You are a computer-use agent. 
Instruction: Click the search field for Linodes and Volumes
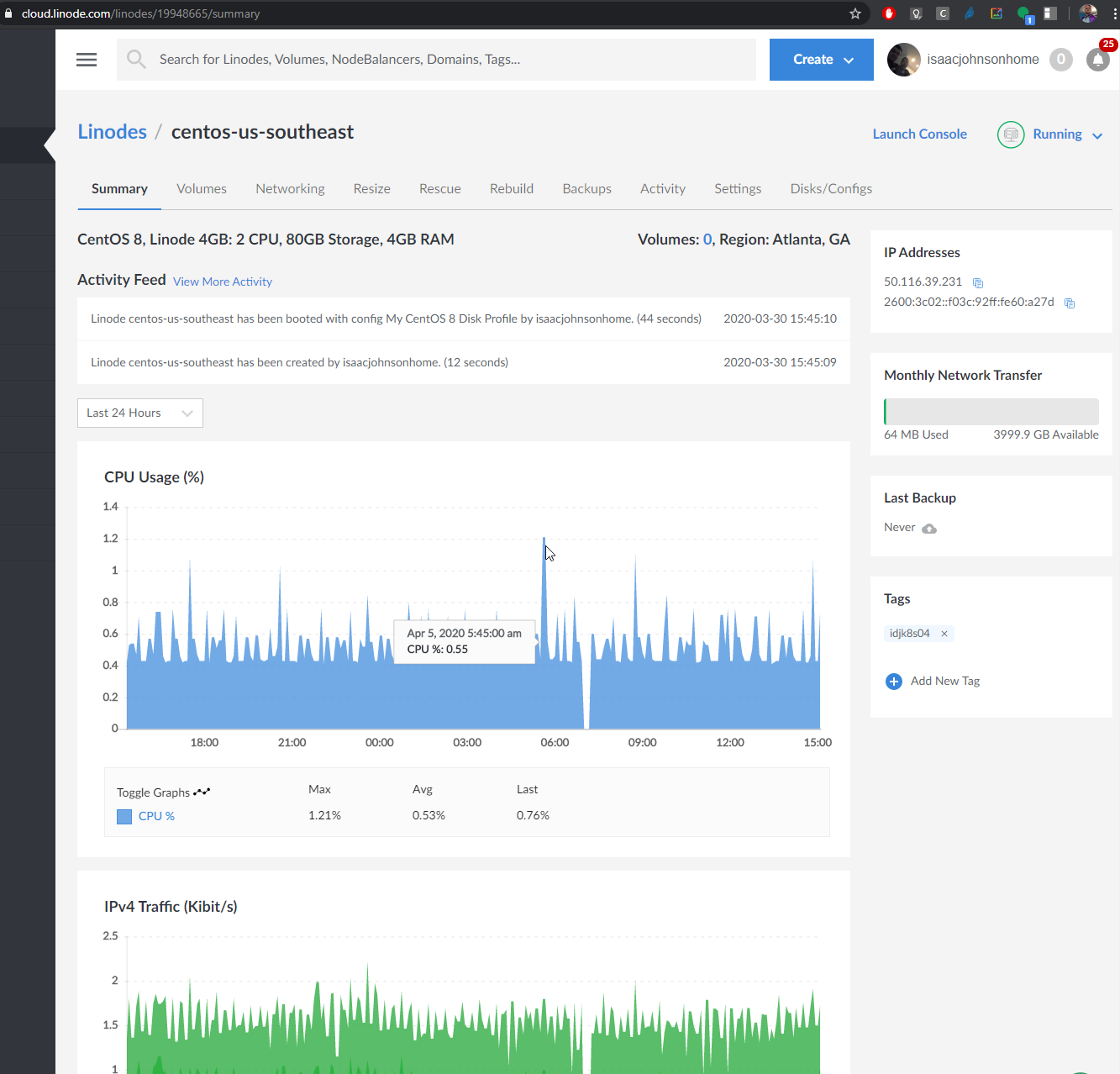tap(454, 60)
